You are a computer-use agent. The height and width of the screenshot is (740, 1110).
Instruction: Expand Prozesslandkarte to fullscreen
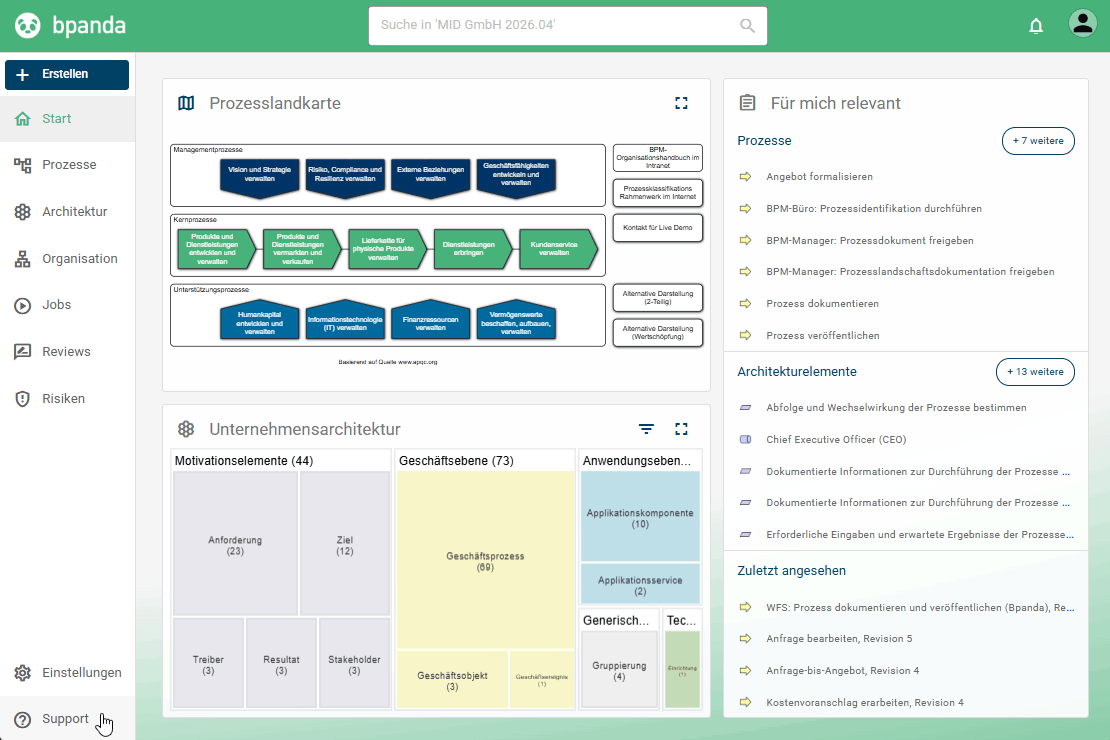[681, 103]
